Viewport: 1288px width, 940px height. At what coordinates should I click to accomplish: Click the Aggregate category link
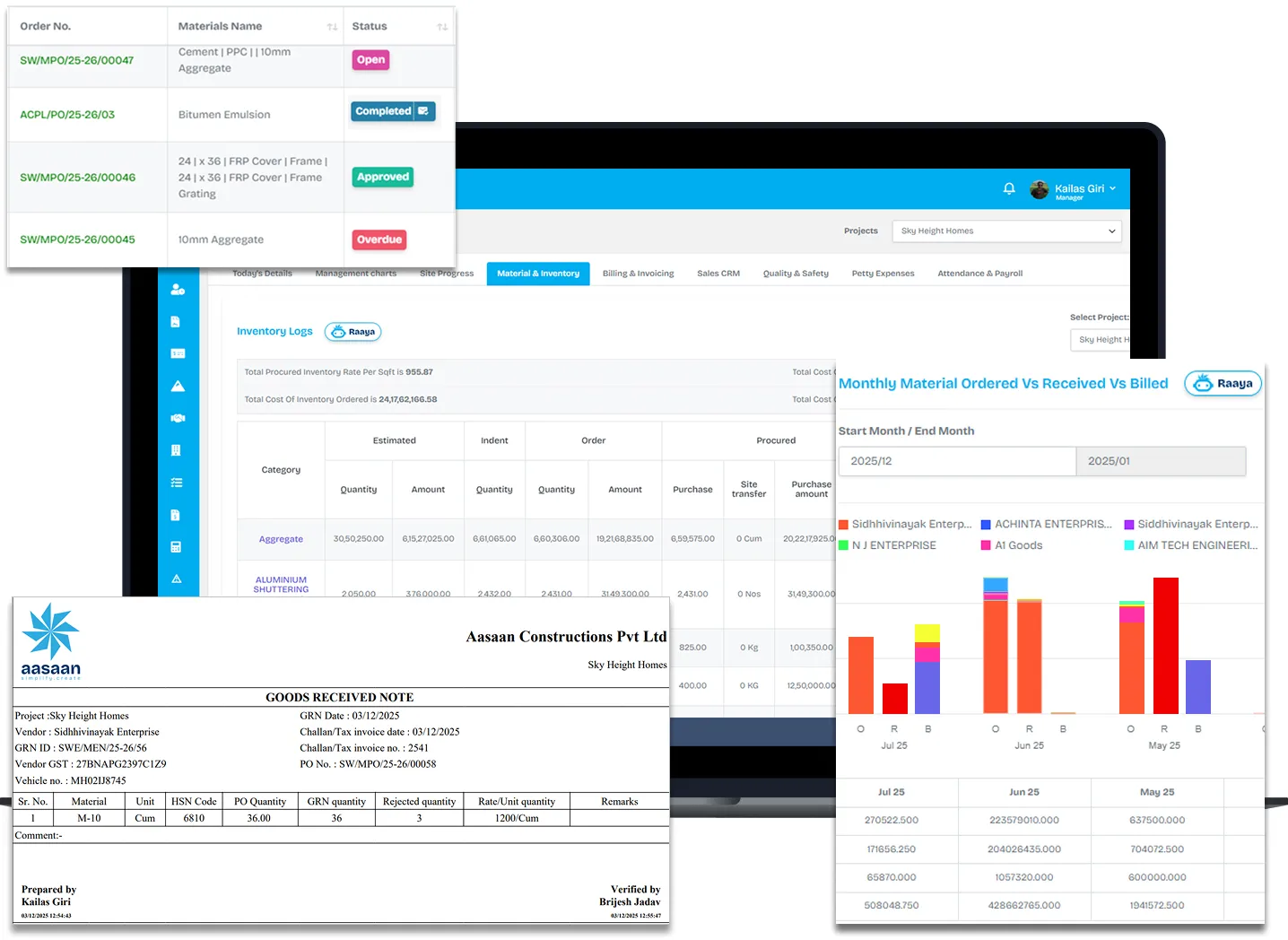click(x=281, y=539)
